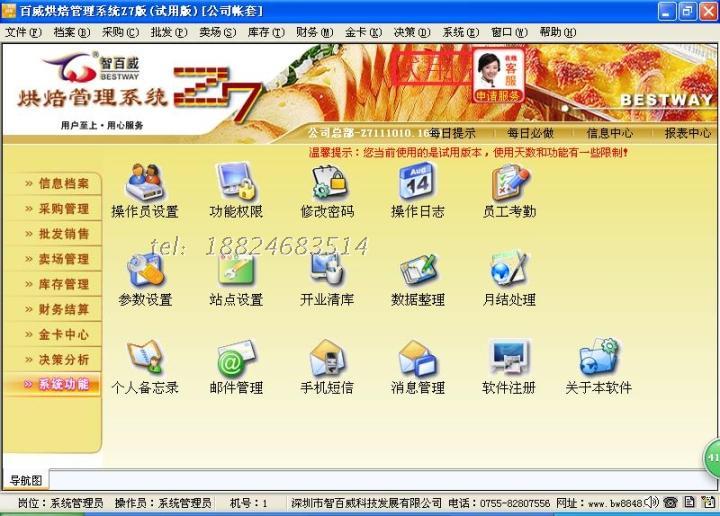
Task: Click the 电话：0755-82807558 status text
Action: click(x=499, y=503)
